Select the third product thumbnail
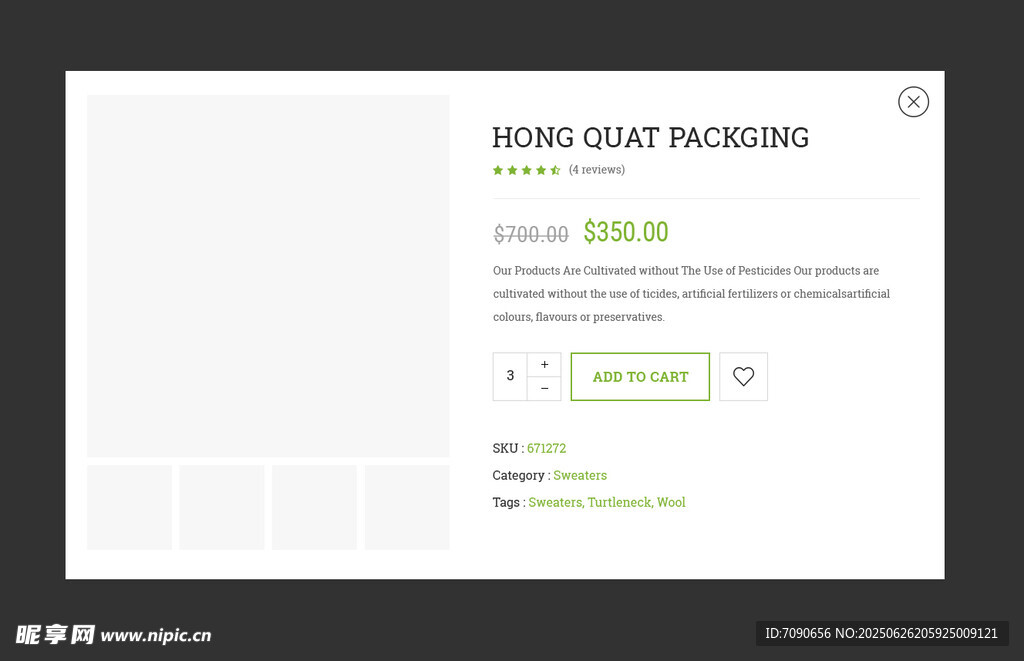 pos(314,507)
